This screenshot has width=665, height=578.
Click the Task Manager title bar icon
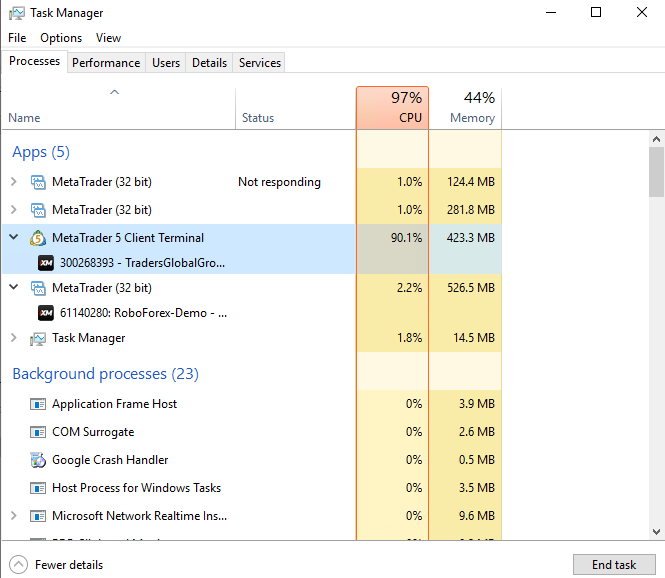click(x=17, y=13)
